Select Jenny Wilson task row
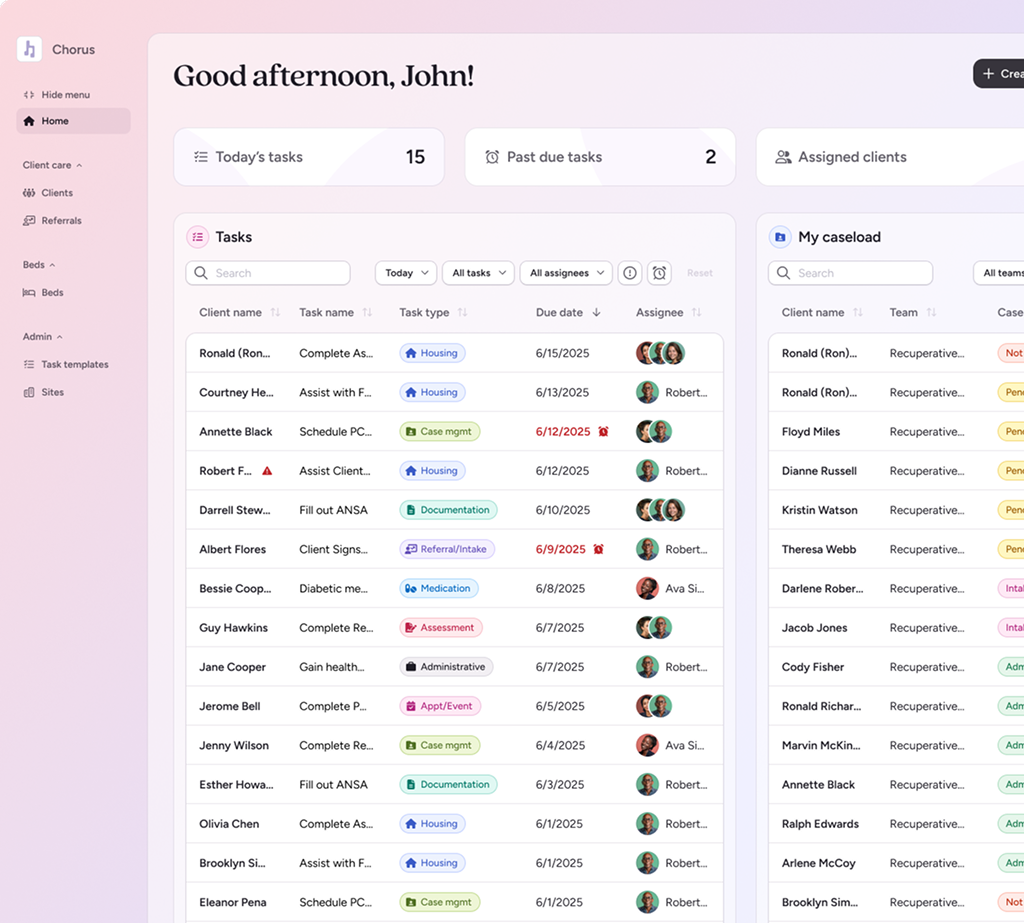The height and width of the screenshot is (923, 1024). click(x=455, y=745)
